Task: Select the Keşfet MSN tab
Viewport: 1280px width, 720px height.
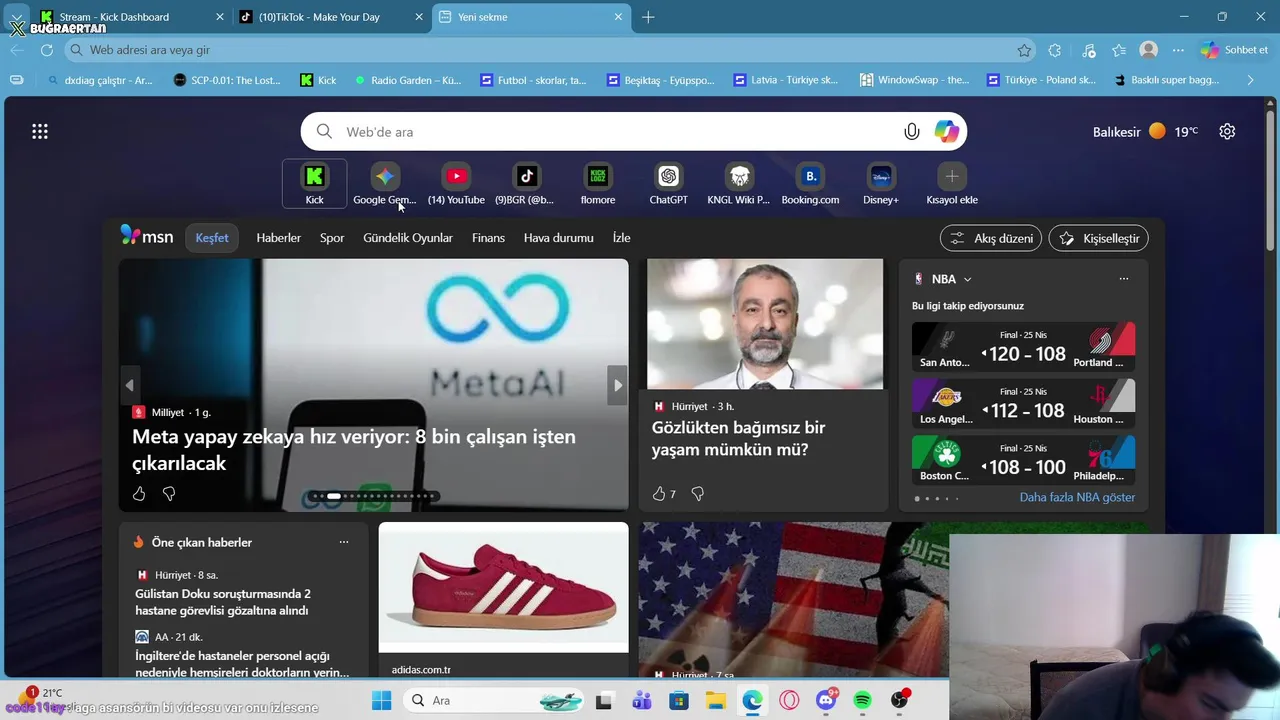Action: (212, 238)
